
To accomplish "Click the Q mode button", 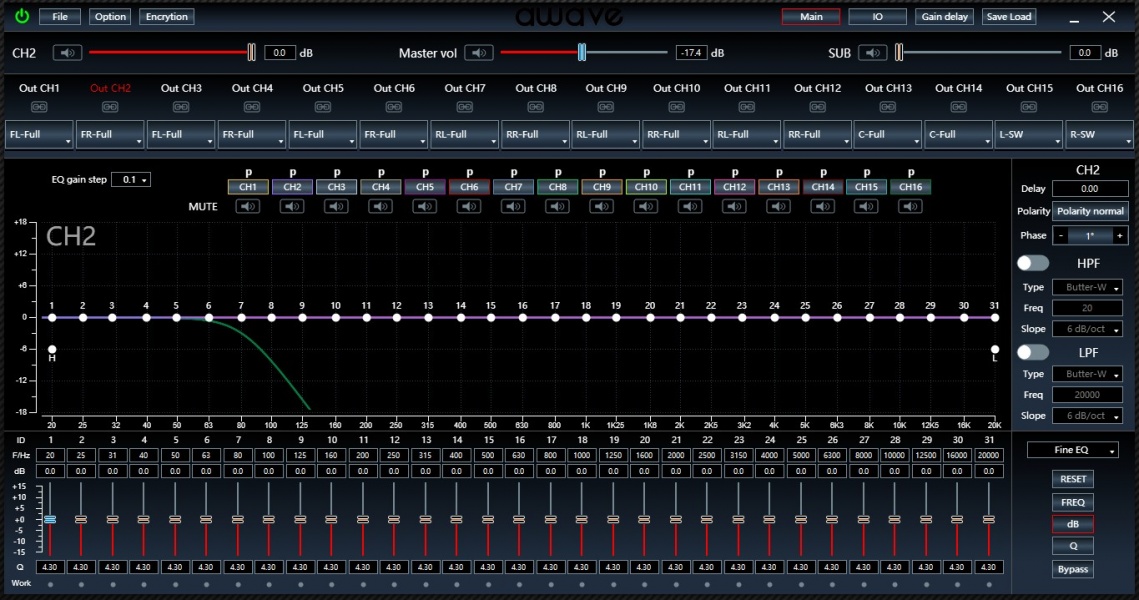I will point(1072,546).
